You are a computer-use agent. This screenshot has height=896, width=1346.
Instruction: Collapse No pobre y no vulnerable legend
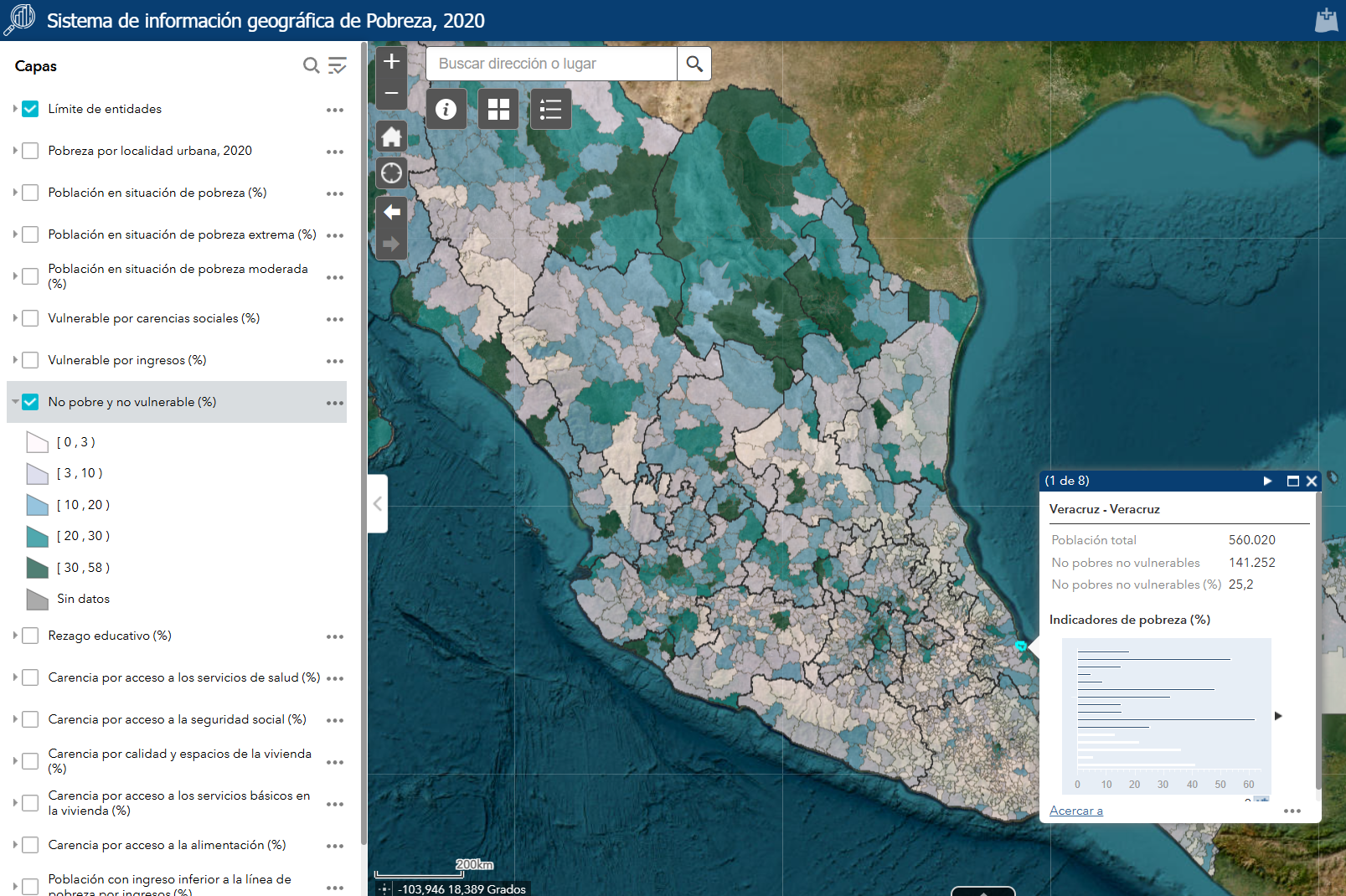point(15,402)
